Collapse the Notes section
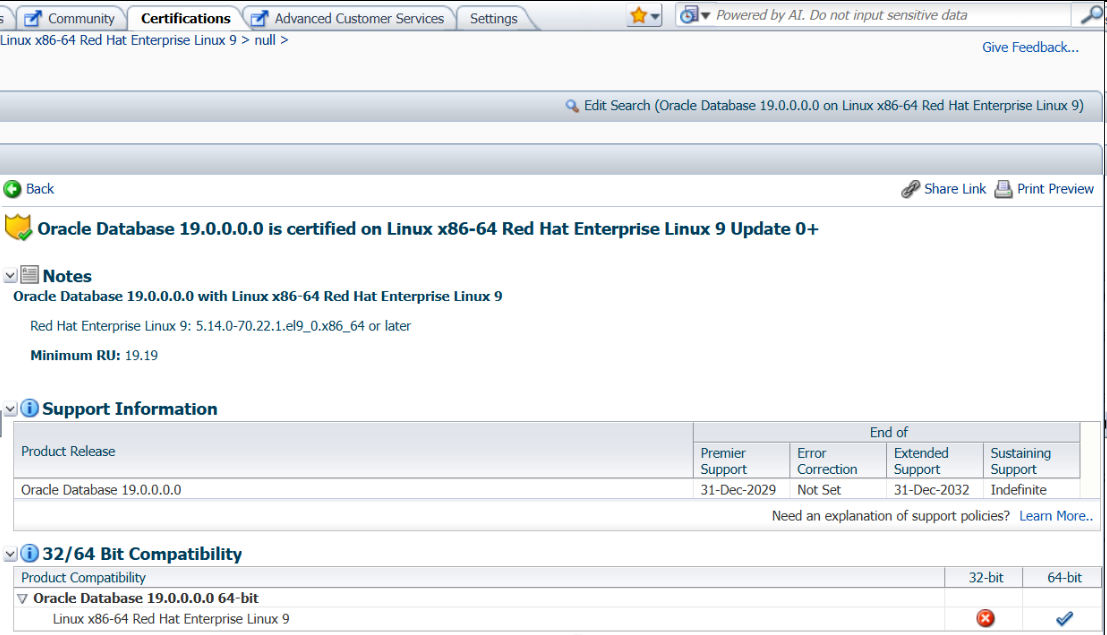The image size is (1107, 635). pyautogui.click(x=10, y=275)
